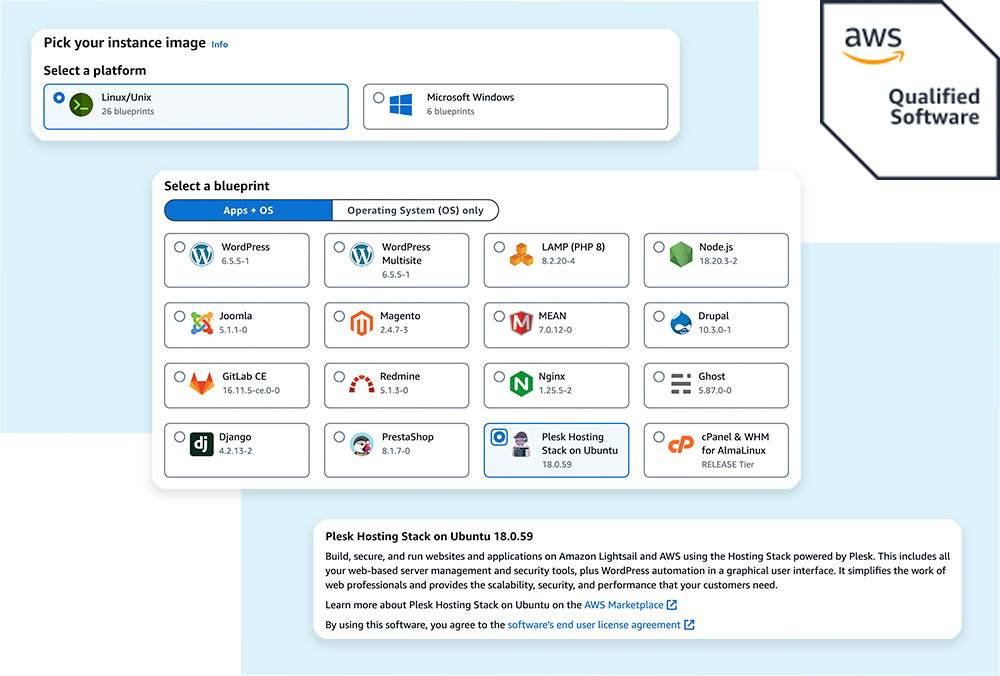Click the Drupal droplet icon
This screenshot has height=676, width=1000.
tap(681, 323)
